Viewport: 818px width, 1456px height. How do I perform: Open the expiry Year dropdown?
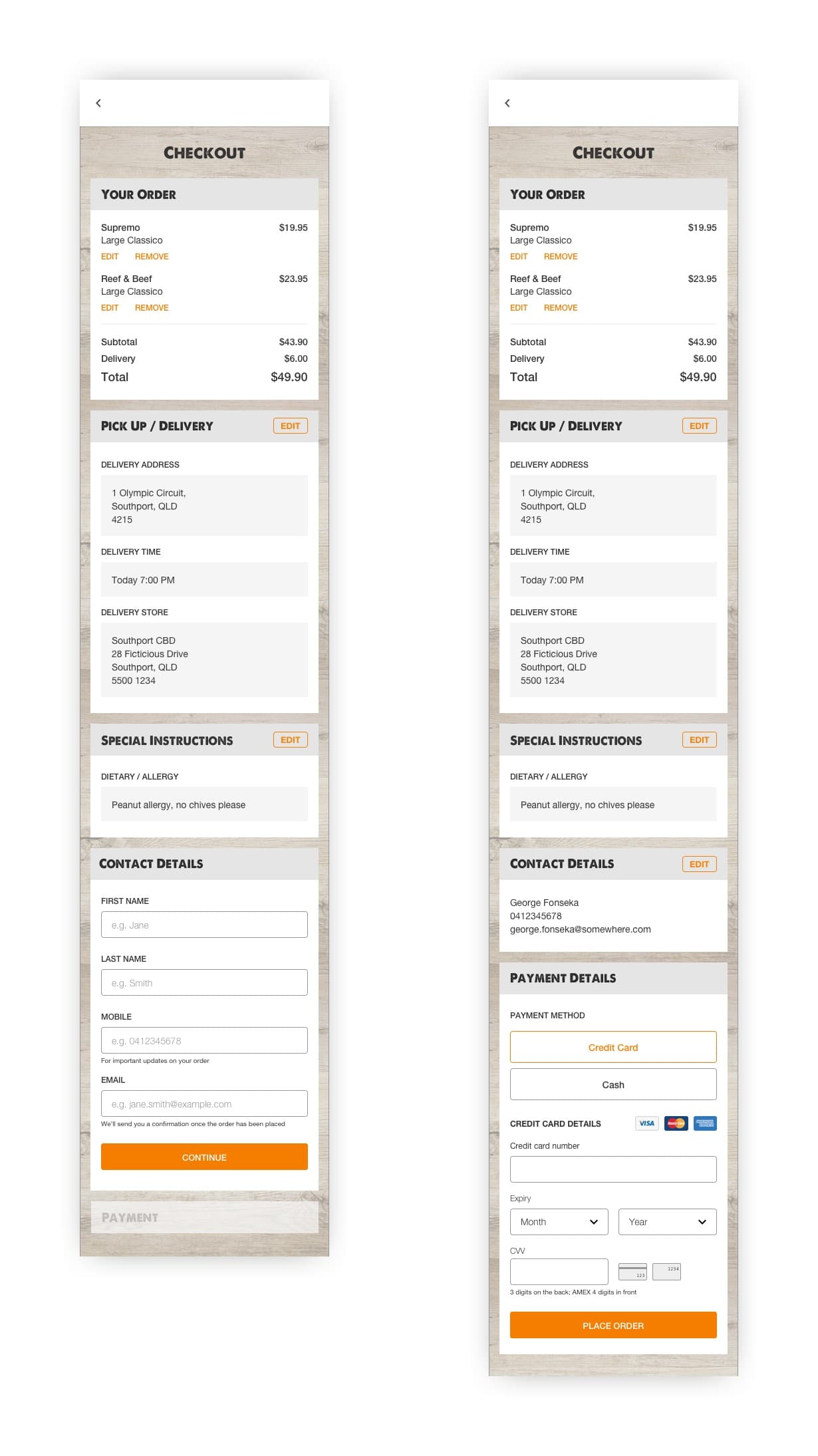pyautogui.click(x=667, y=1221)
